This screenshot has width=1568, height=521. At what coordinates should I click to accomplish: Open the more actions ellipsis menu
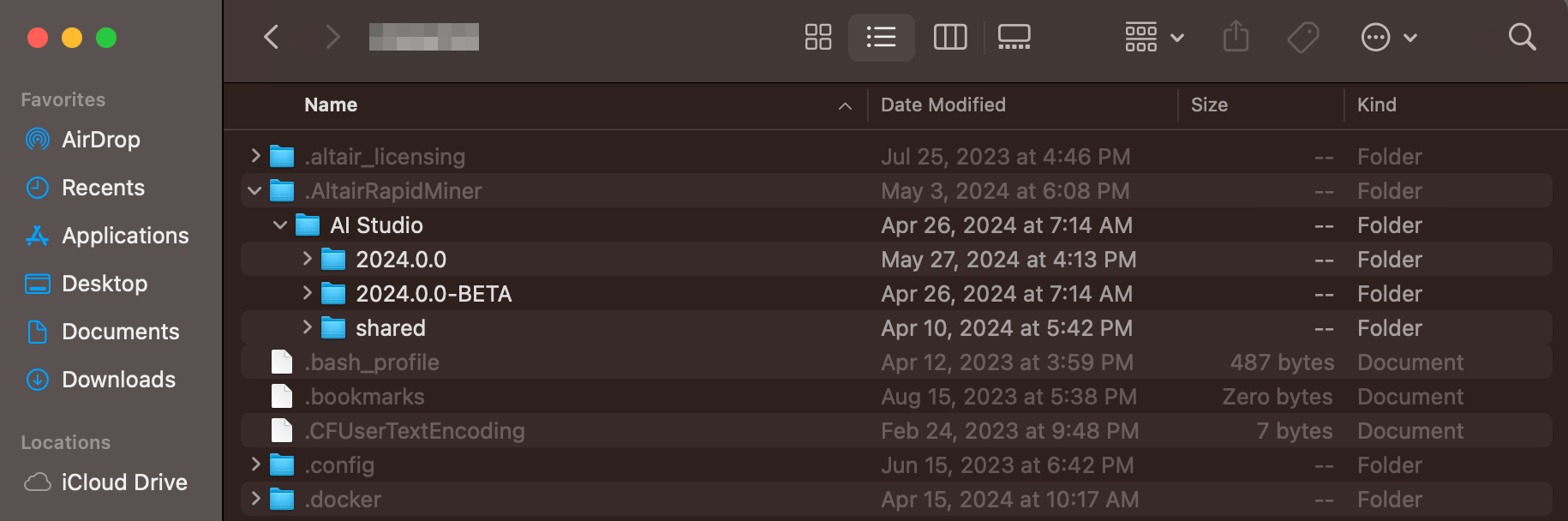(x=1388, y=37)
